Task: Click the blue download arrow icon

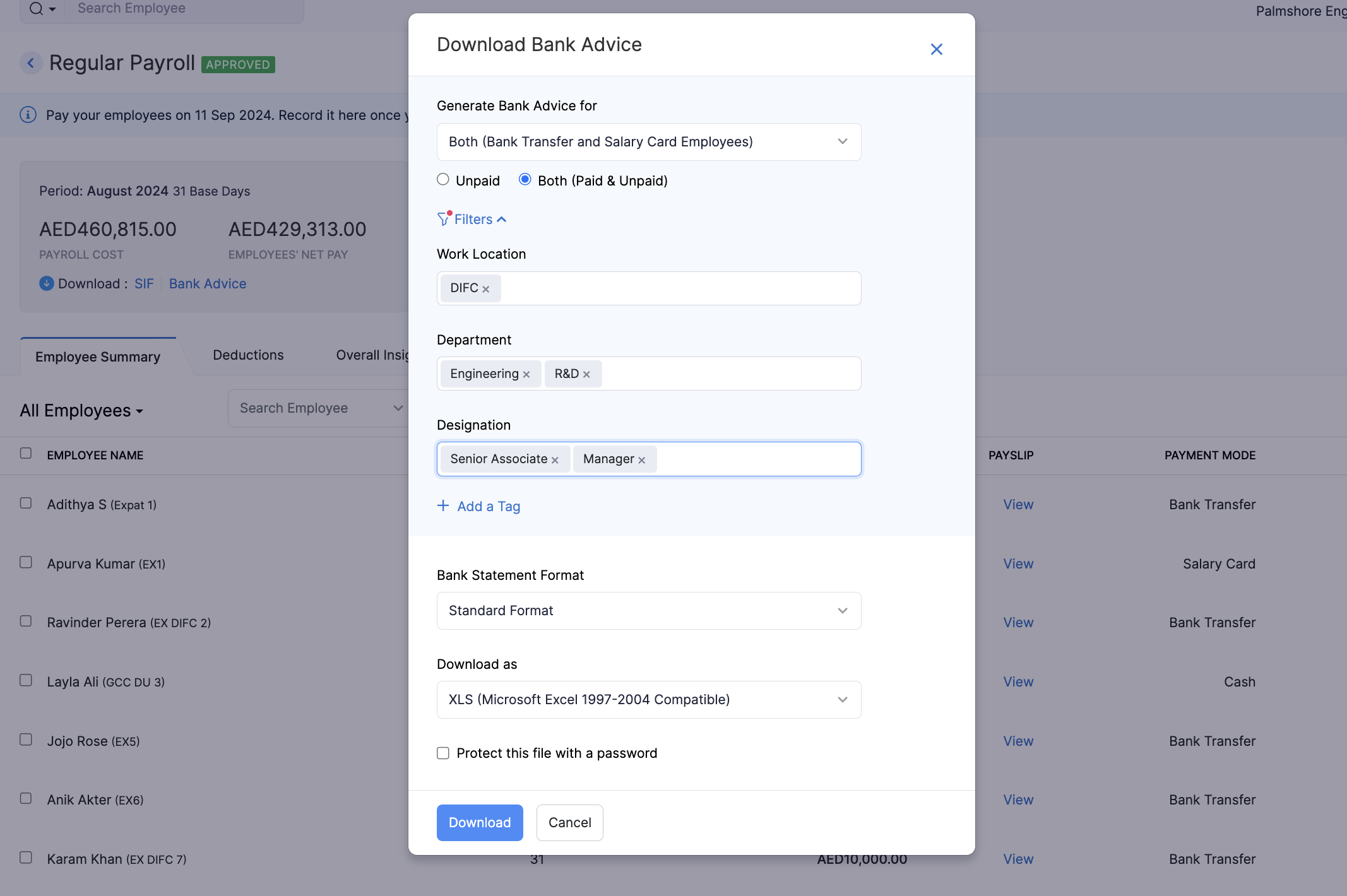Action: (46, 283)
